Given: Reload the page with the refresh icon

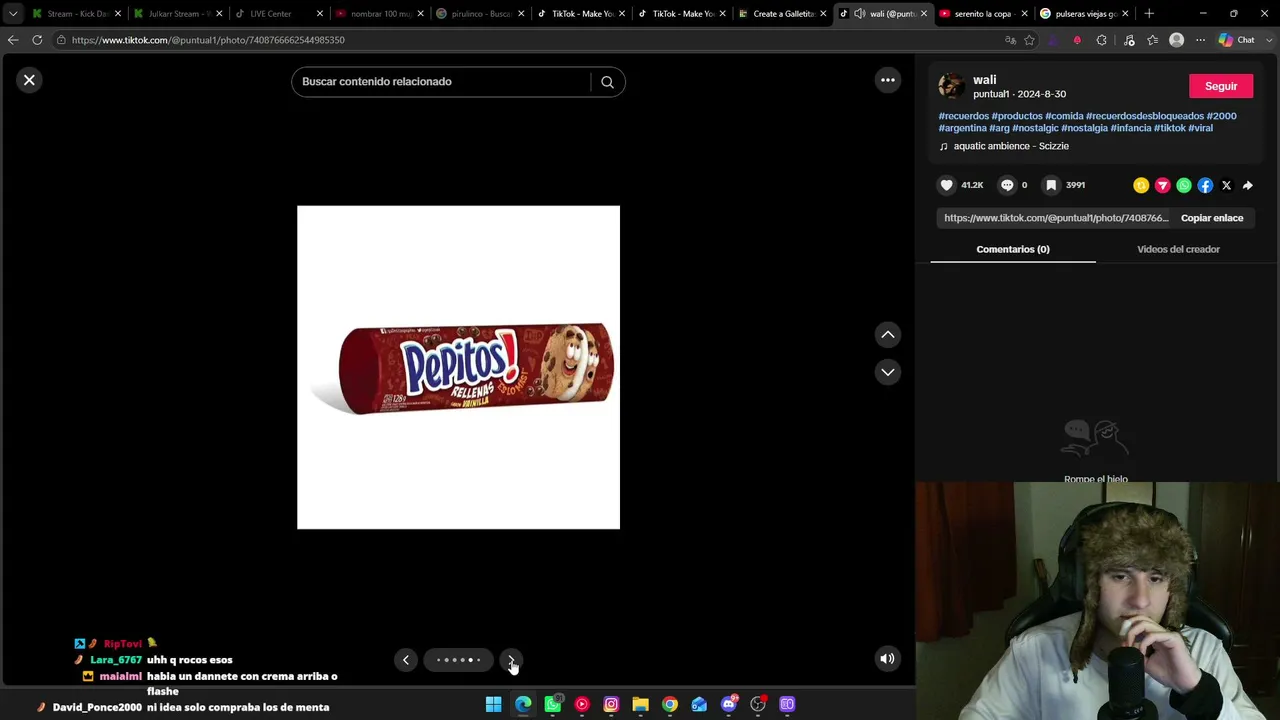Looking at the screenshot, I should point(37,40).
